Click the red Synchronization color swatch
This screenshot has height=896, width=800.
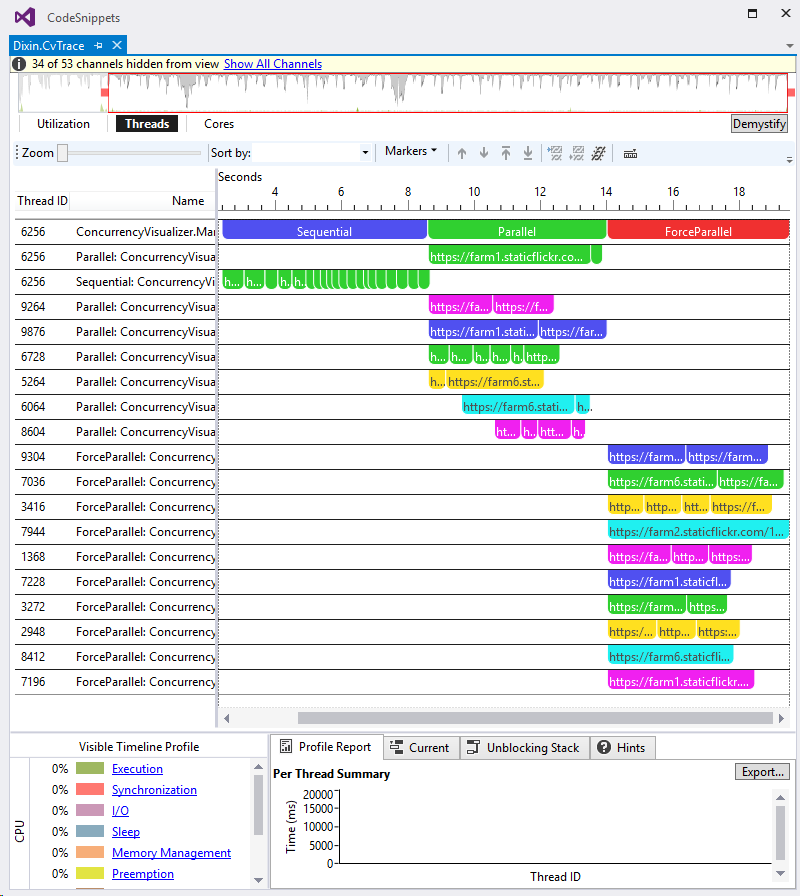click(90, 789)
